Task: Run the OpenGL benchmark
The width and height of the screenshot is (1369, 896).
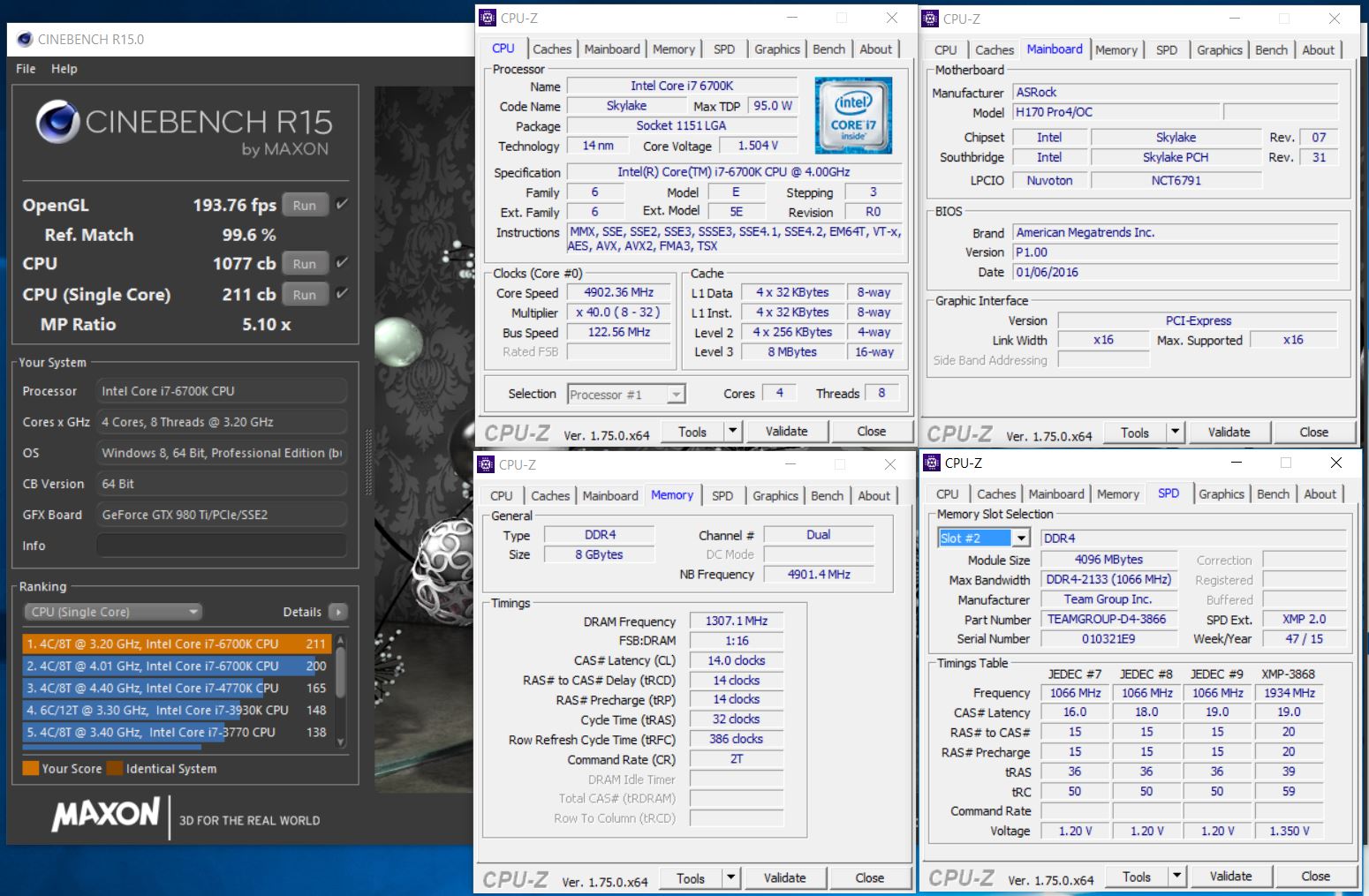Action: pyautogui.click(x=305, y=206)
